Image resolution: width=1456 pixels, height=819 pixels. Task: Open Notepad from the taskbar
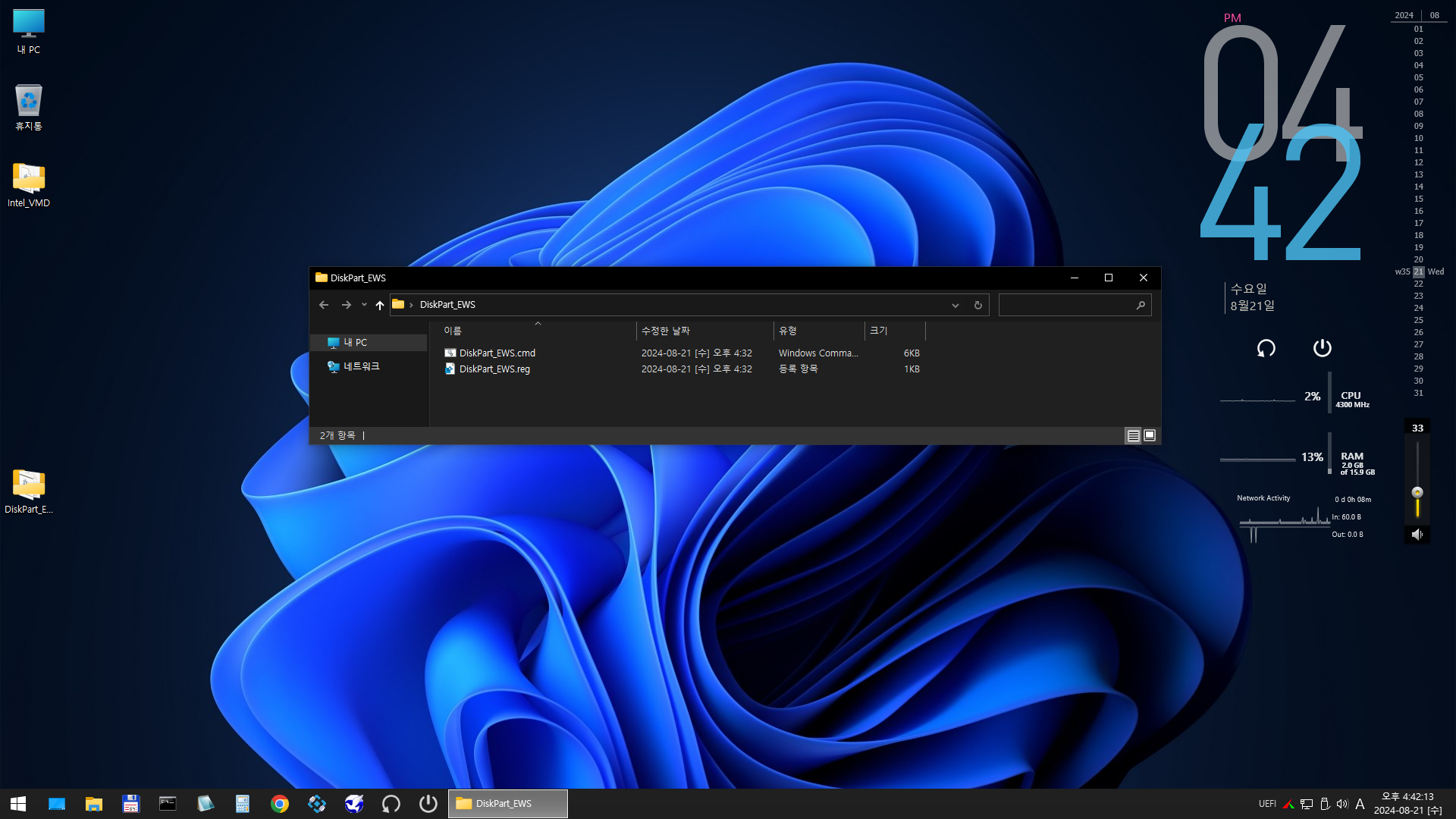coord(205,804)
